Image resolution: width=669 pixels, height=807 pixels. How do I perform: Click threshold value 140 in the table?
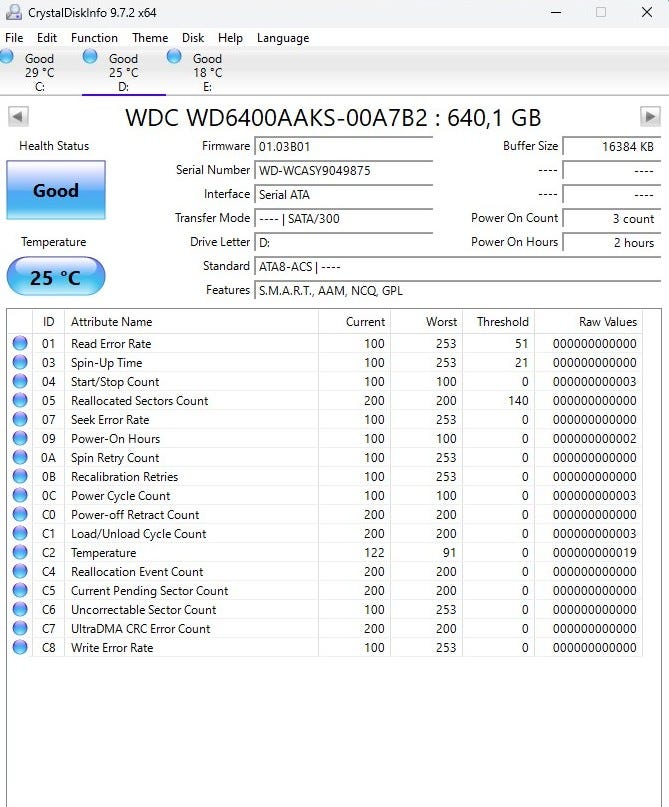518,400
